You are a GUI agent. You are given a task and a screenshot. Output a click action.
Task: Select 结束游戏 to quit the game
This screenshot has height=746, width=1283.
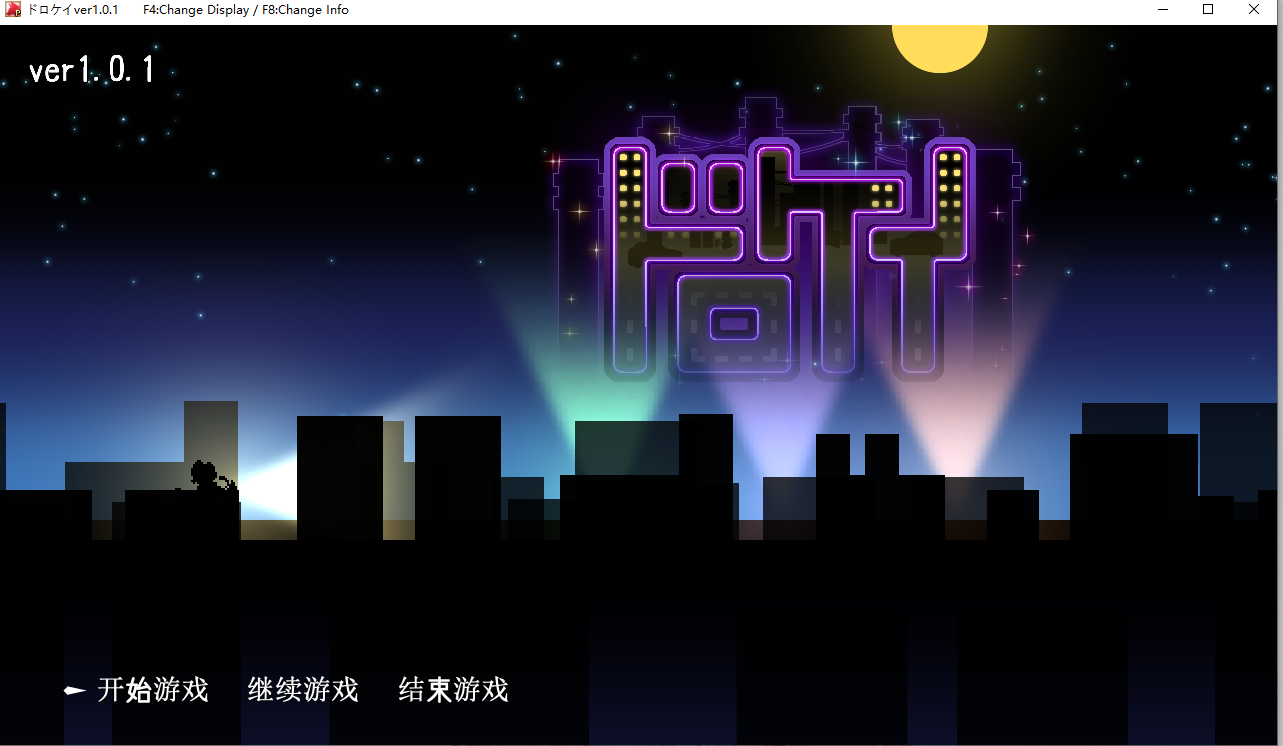click(452, 690)
